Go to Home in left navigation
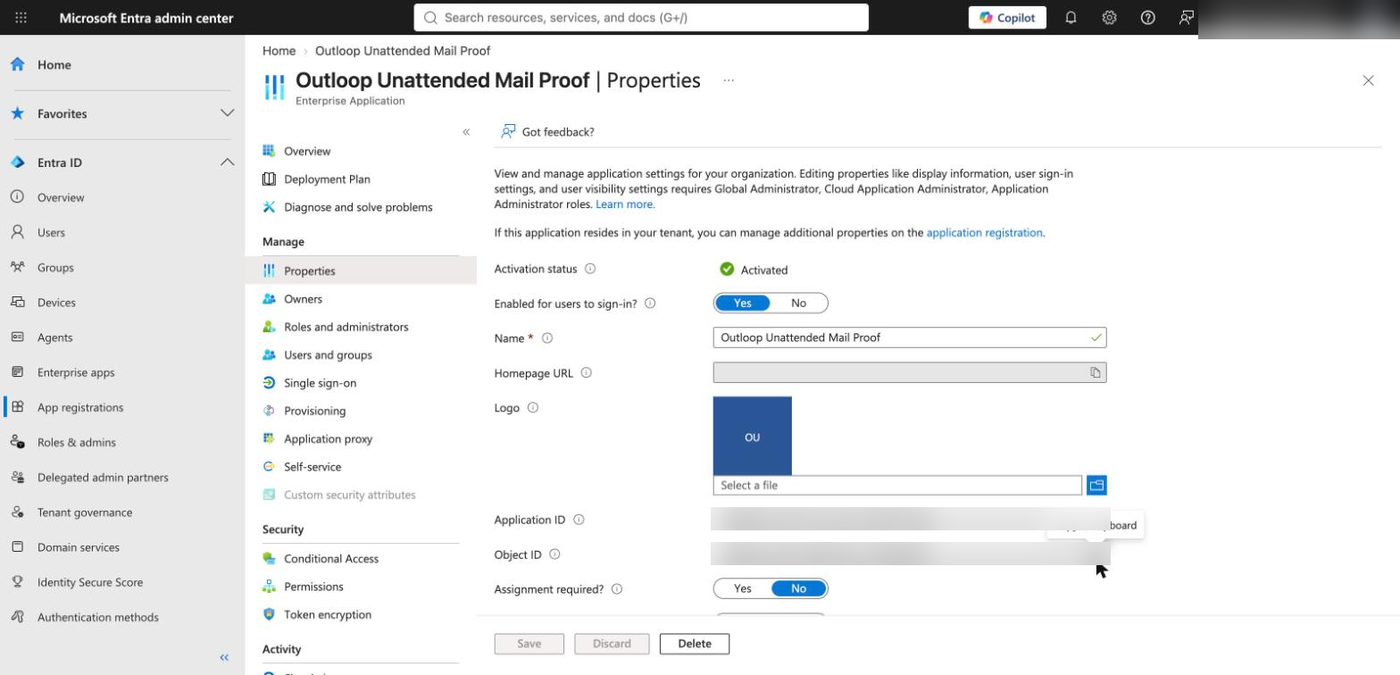1400x675 pixels. coord(54,65)
